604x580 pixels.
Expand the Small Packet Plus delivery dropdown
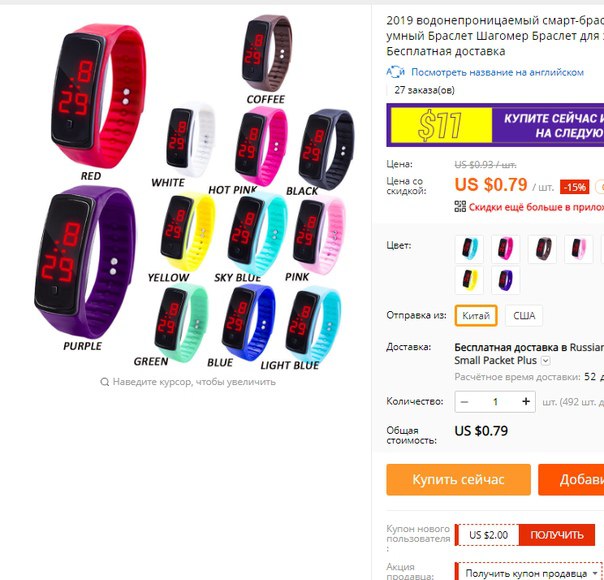tap(545, 361)
